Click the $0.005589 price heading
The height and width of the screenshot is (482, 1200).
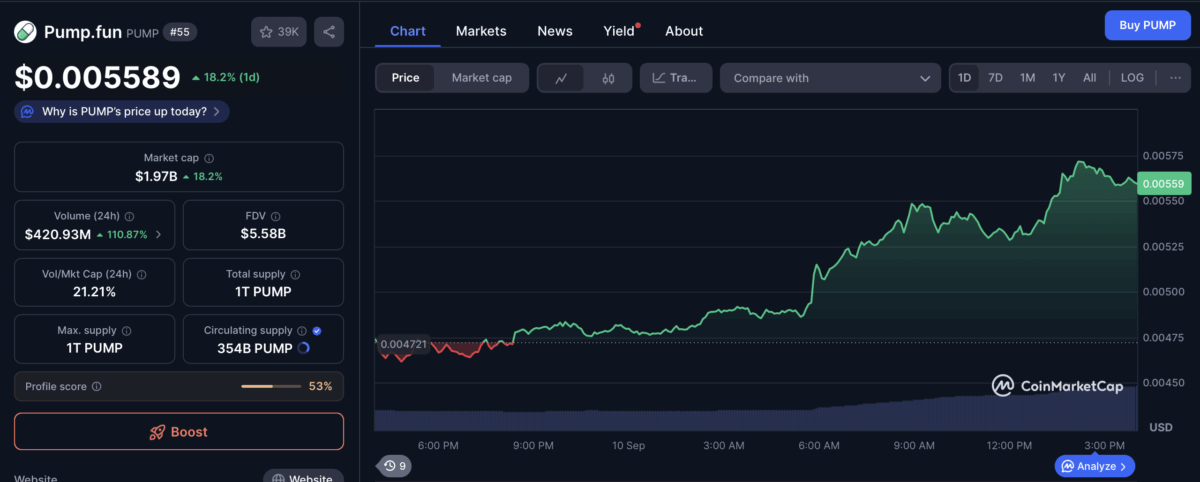[x=97, y=77]
